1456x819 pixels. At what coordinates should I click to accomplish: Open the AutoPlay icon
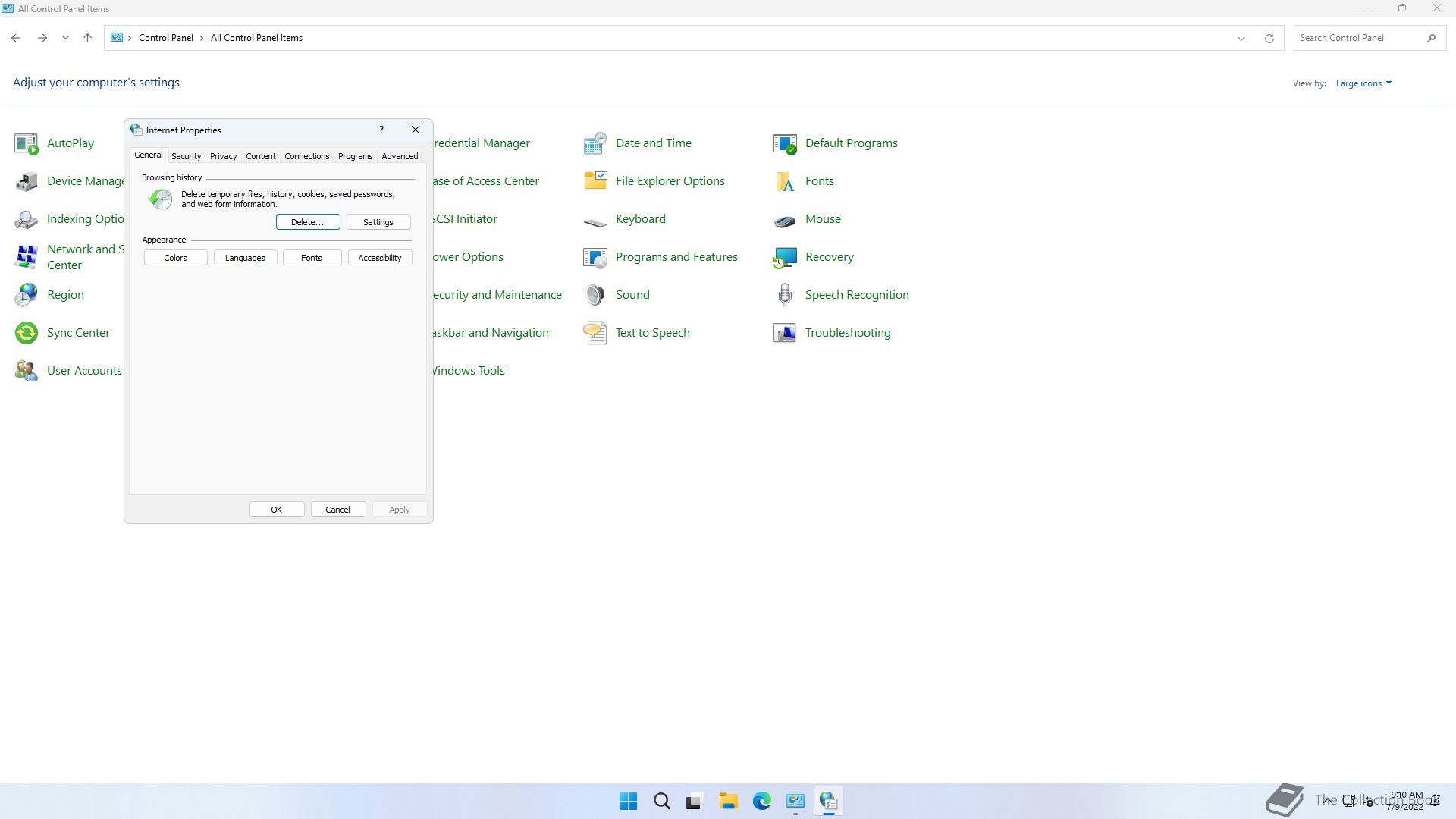[27, 143]
